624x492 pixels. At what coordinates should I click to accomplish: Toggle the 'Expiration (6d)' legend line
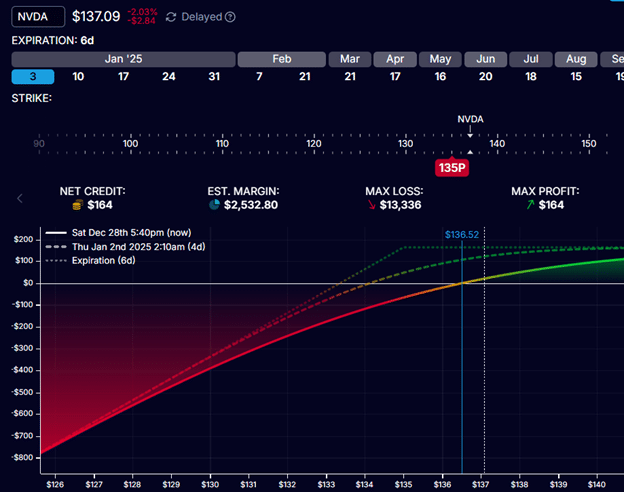[x=90, y=261]
